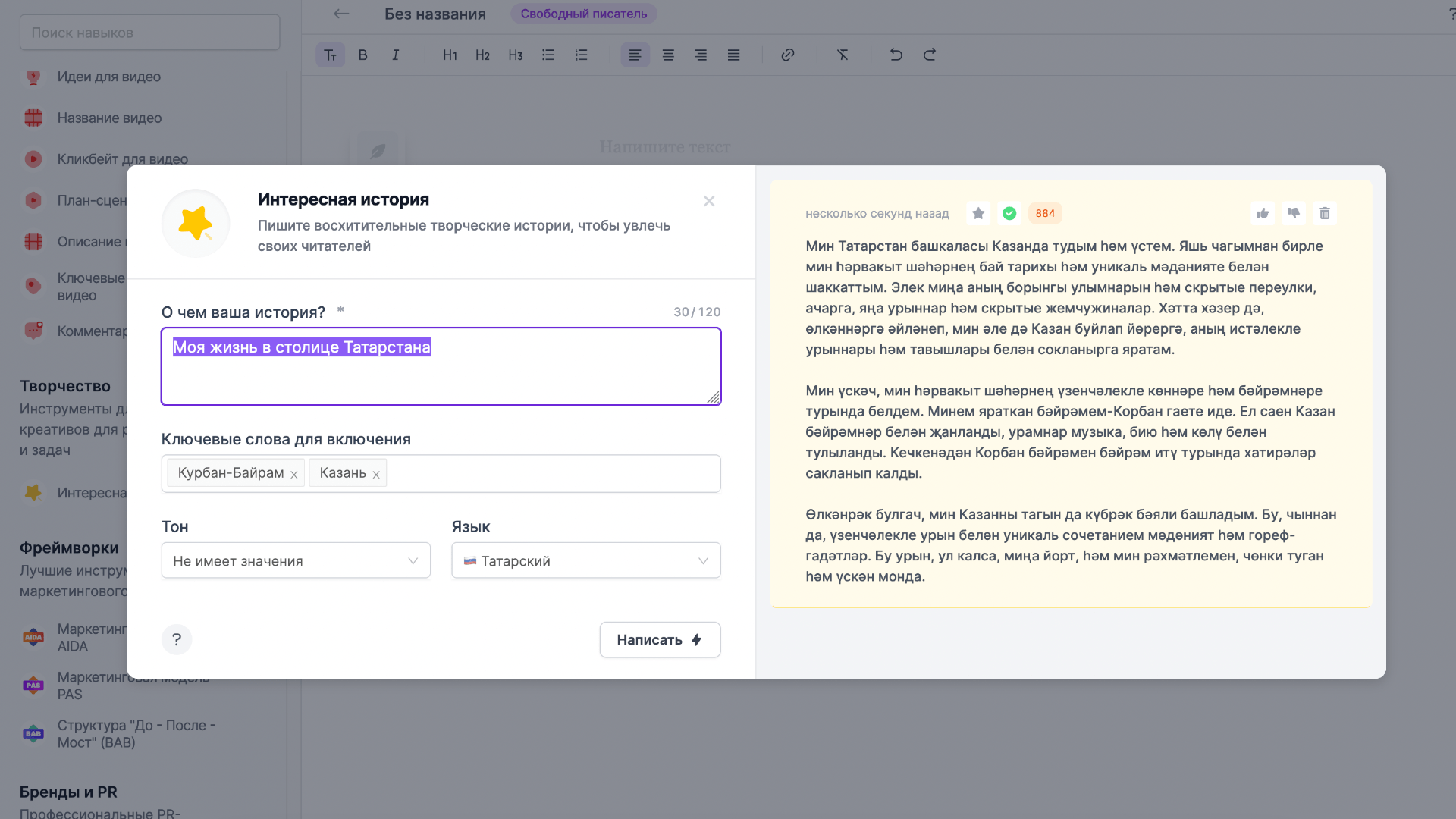Image resolution: width=1456 pixels, height=819 pixels.
Task: Toggle bold formatting in editor toolbar
Action: pyautogui.click(x=363, y=55)
